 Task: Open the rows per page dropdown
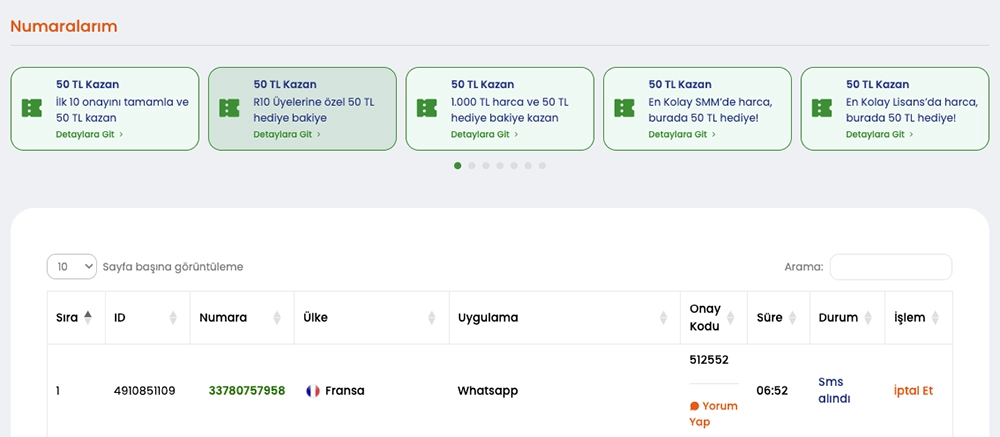[72, 267]
